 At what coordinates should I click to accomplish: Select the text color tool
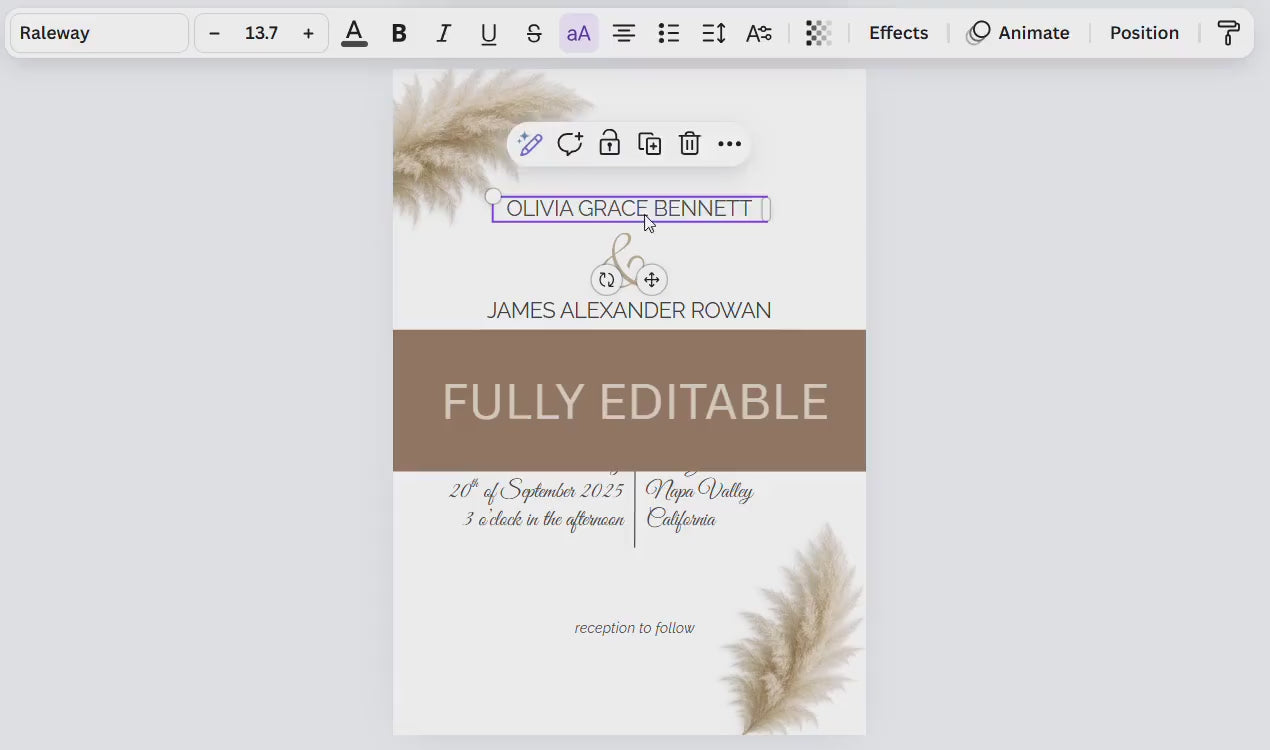point(354,33)
